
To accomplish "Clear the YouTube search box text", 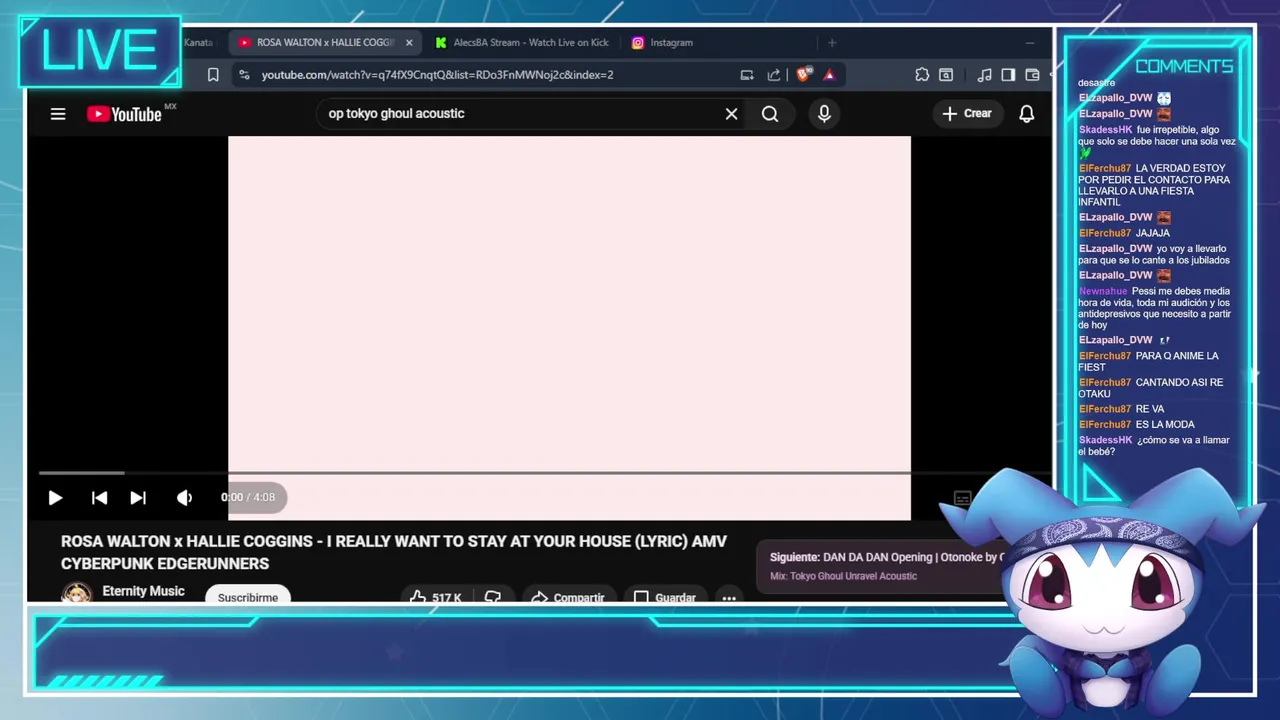I will click(x=731, y=114).
